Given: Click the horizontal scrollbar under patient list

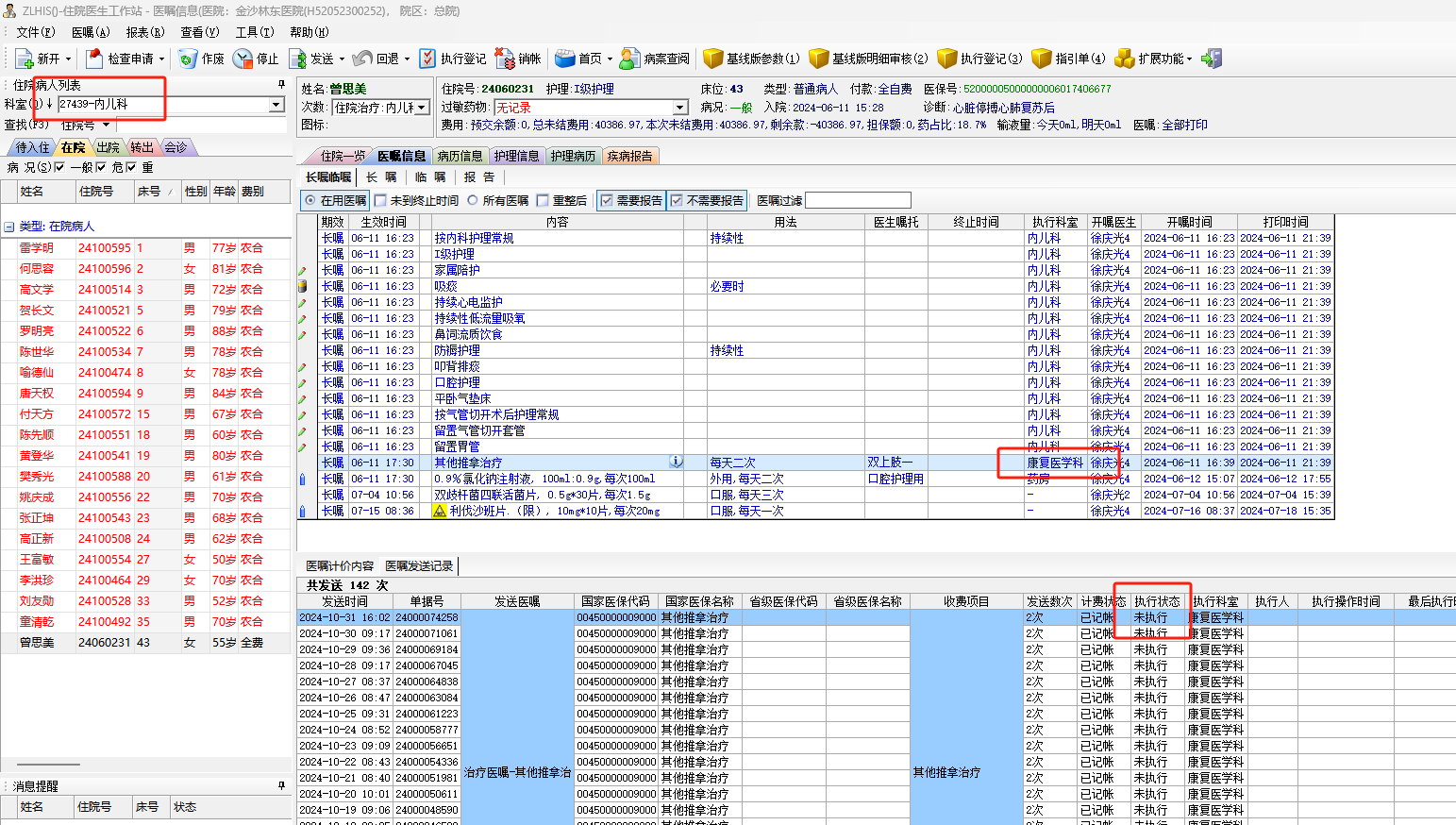Looking at the screenshot, I should pos(49,765).
